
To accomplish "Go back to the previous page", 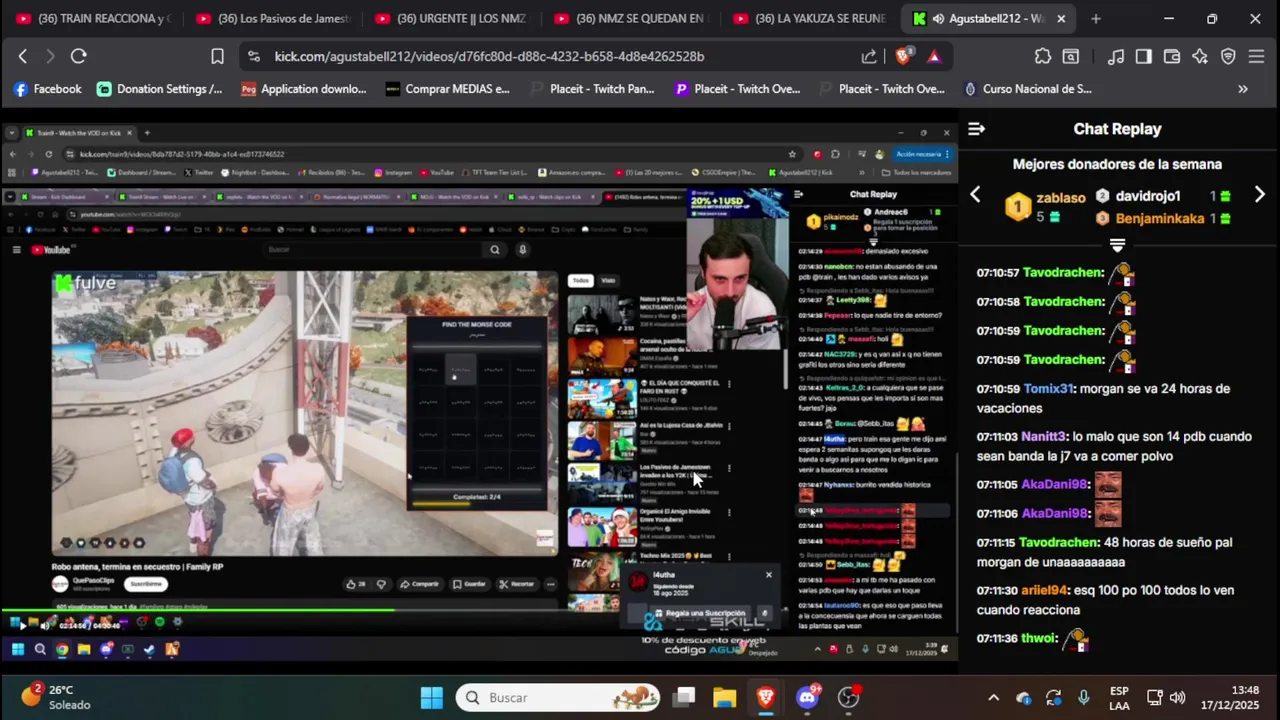I will [x=23, y=57].
